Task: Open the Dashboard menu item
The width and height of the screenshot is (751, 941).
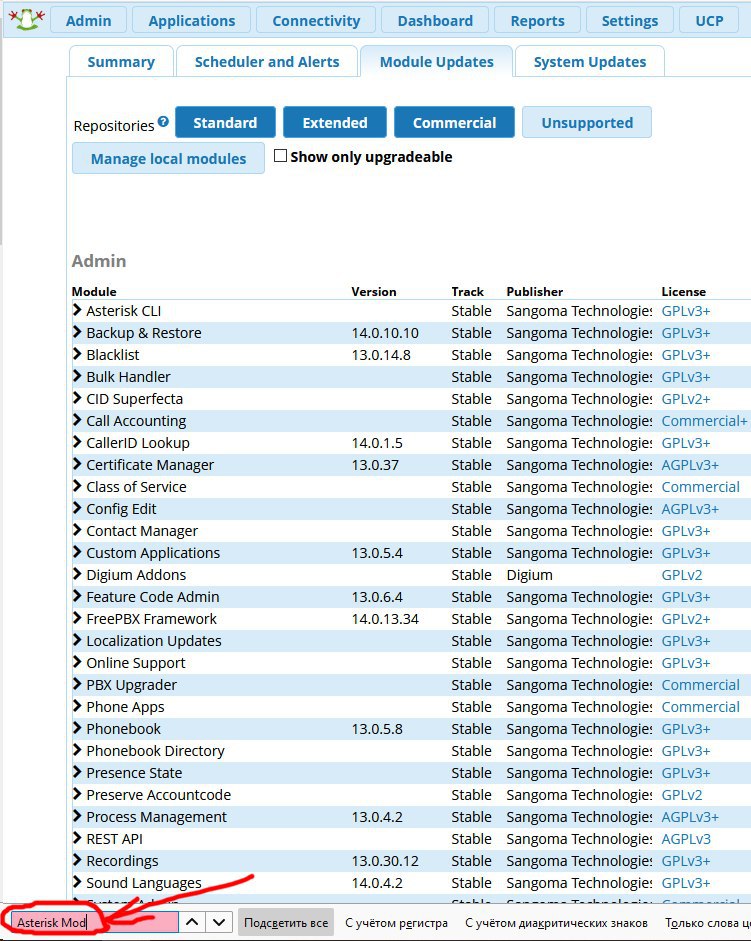Action: tap(435, 20)
